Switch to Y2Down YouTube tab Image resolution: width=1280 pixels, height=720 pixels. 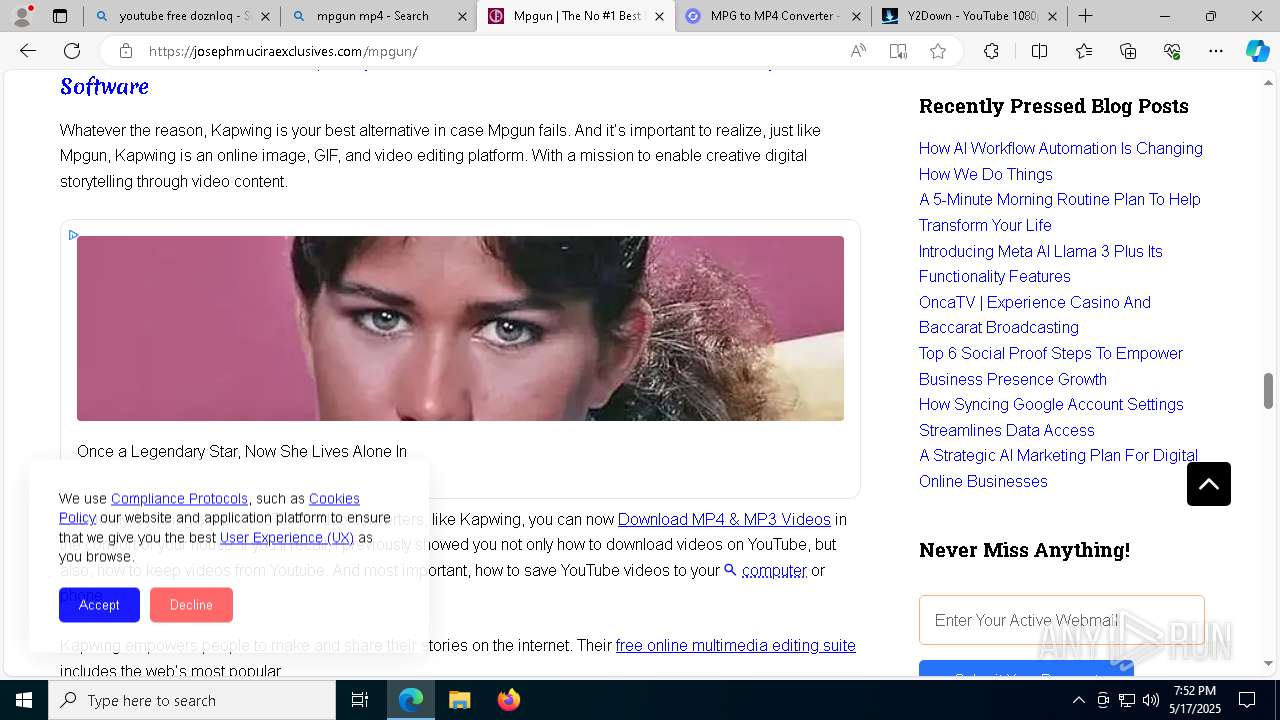pos(968,16)
